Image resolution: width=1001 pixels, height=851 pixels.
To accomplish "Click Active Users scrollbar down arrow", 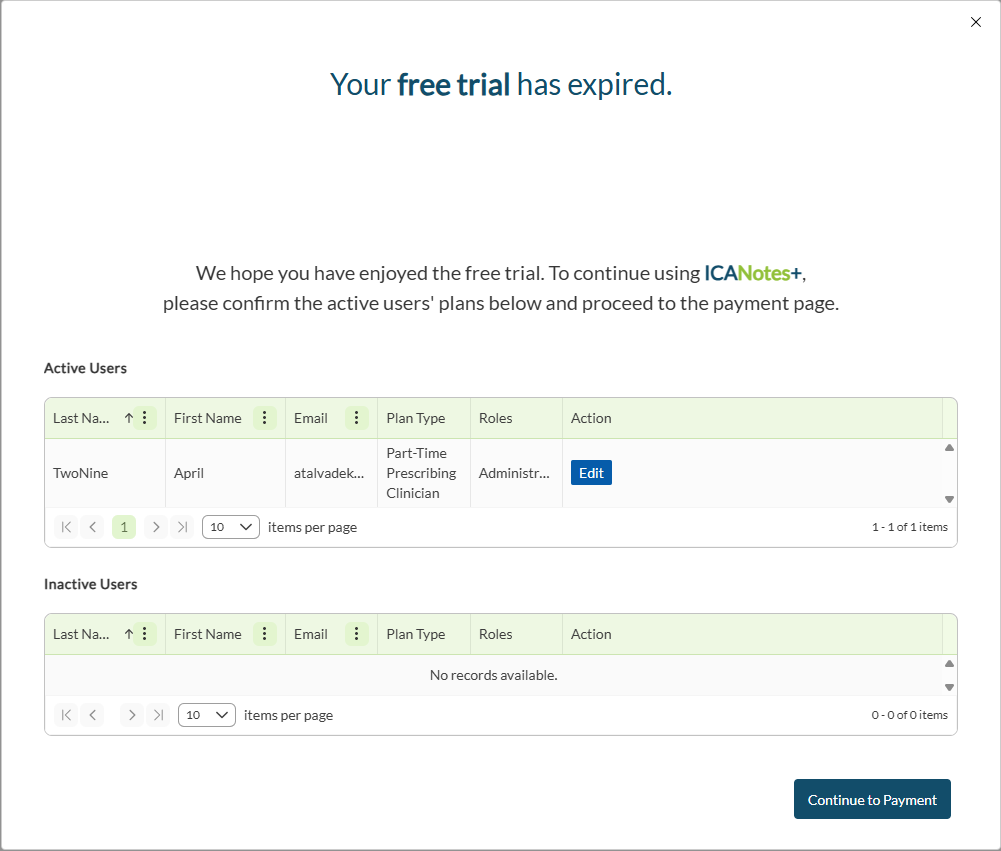I will 949,499.
